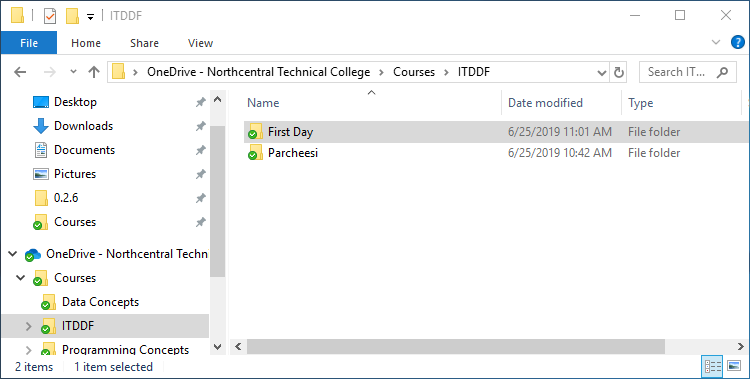Switch to the View ribbon tab
This screenshot has height=379, width=750.
(x=200, y=43)
